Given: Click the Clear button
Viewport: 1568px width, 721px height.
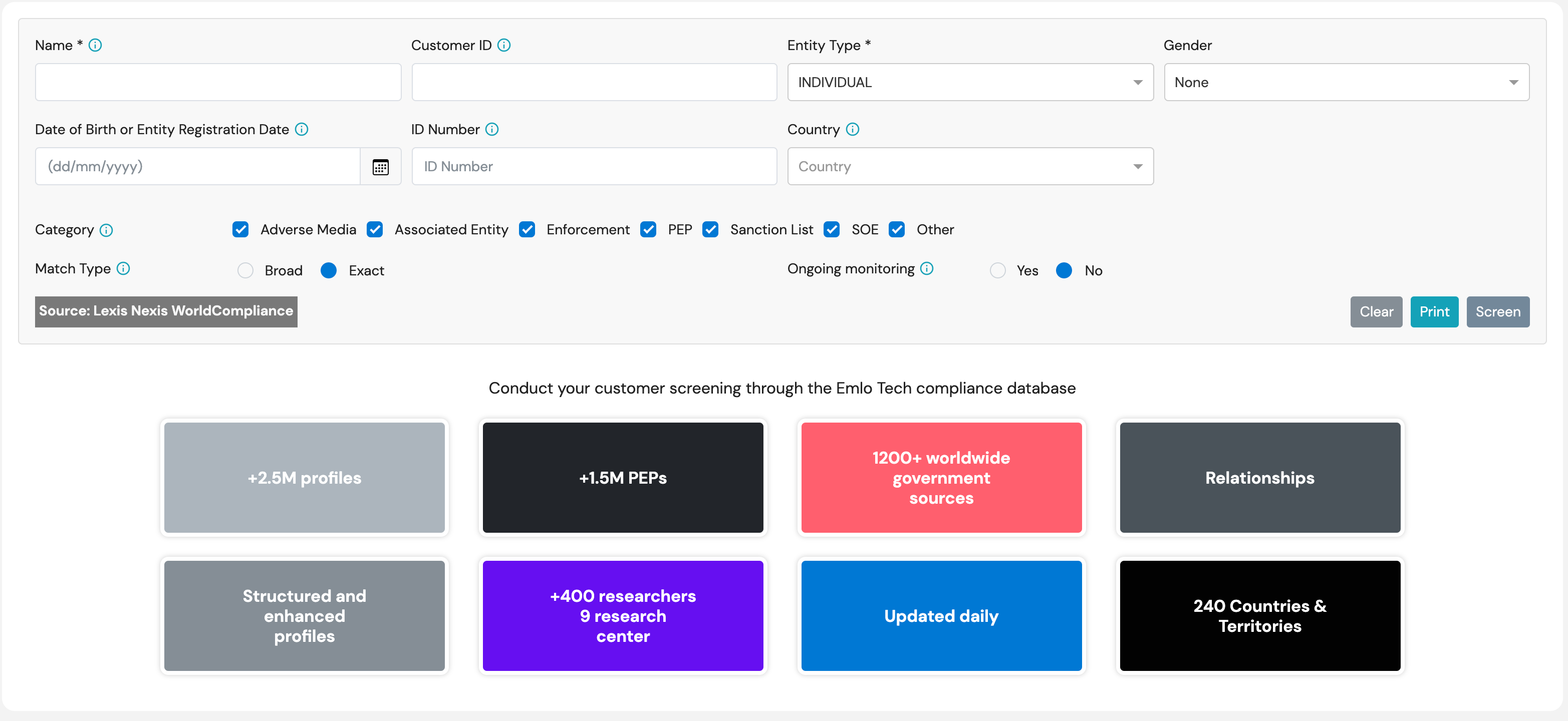Looking at the screenshot, I should coord(1376,311).
